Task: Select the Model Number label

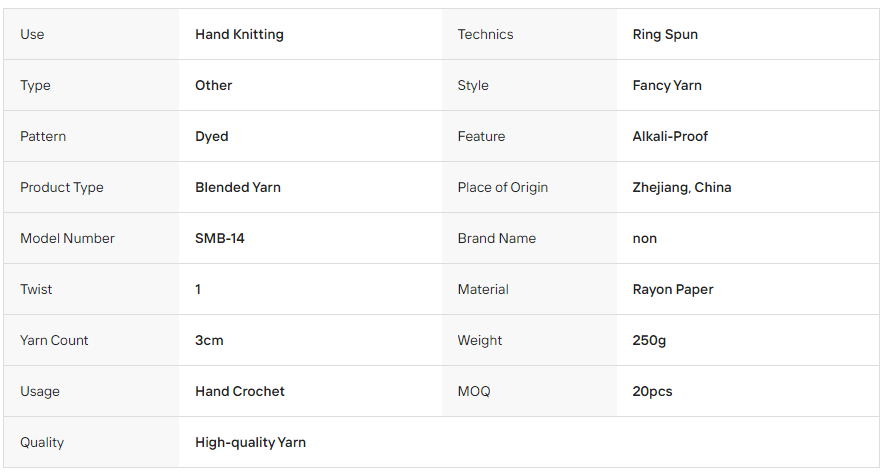Action: tap(67, 238)
